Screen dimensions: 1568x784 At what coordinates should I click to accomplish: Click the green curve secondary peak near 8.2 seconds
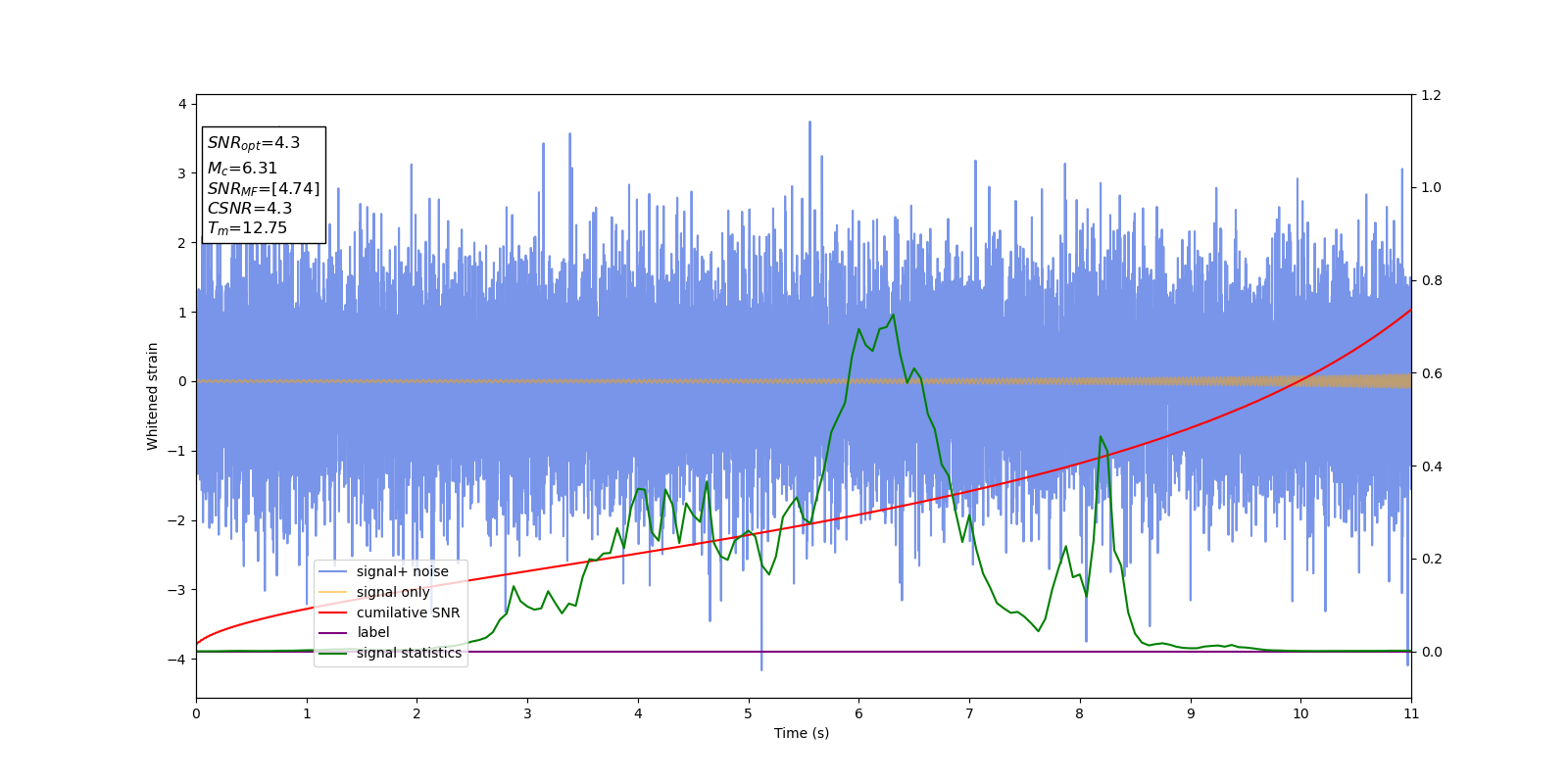click(x=1101, y=436)
